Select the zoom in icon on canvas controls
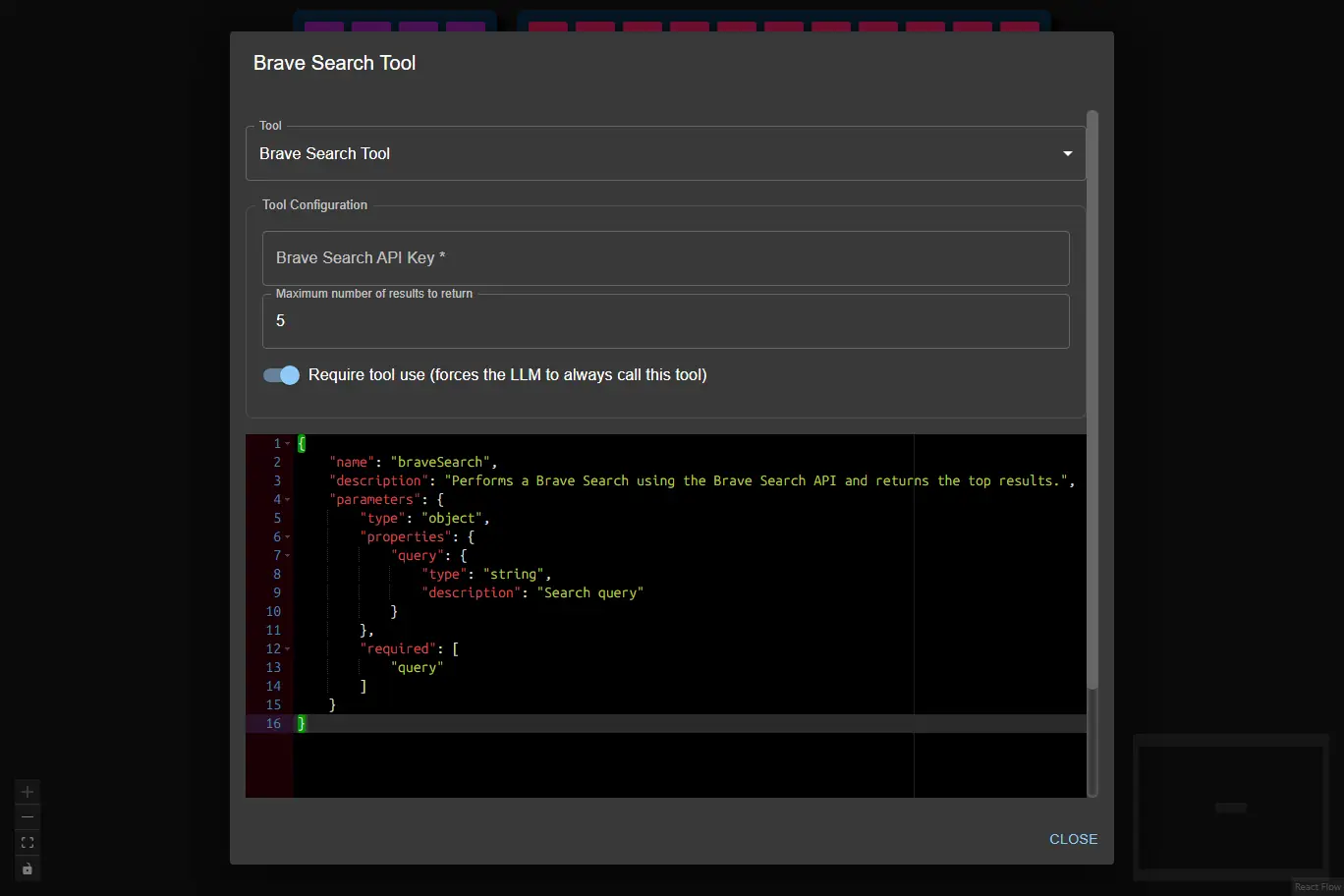Image resolution: width=1344 pixels, height=896 pixels. click(x=27, y=791)
